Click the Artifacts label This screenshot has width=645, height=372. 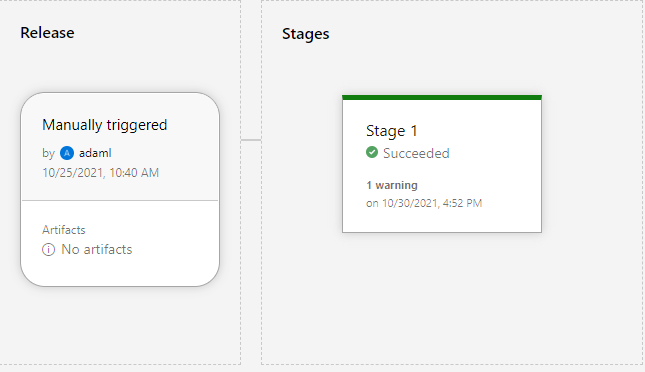64,230
